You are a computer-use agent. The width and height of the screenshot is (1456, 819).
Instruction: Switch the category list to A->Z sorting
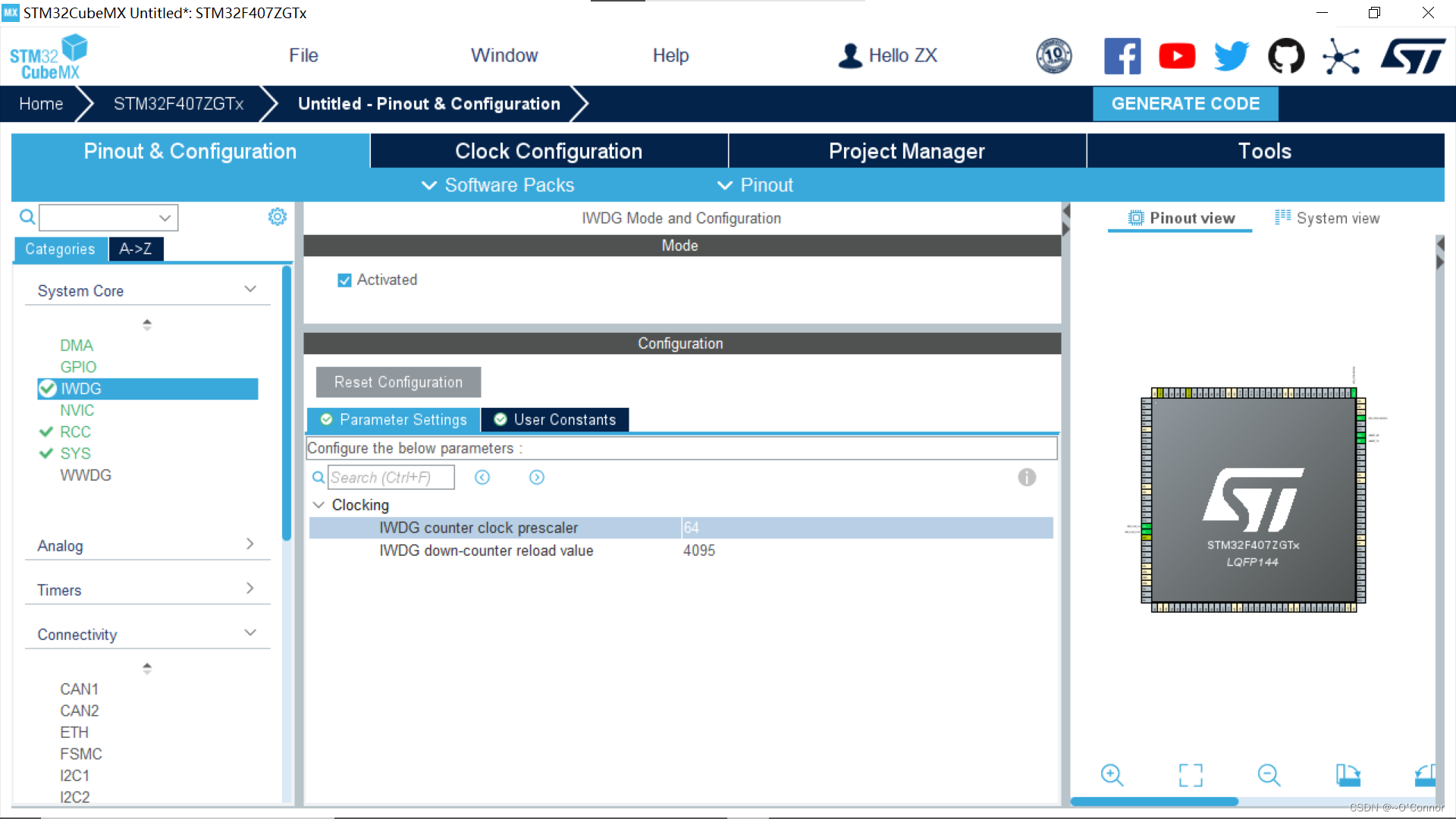tap(136, 249)
